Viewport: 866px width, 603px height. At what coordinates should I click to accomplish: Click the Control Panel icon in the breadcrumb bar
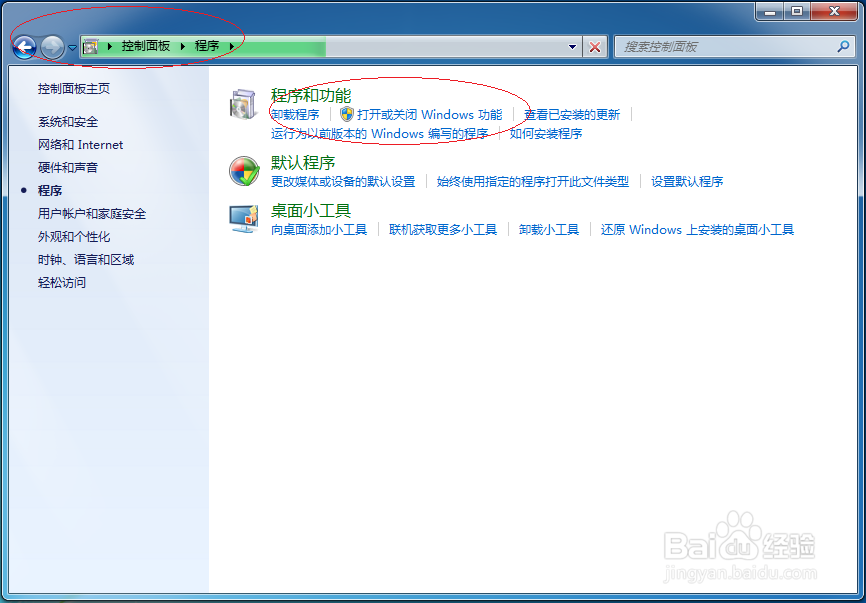93,45
